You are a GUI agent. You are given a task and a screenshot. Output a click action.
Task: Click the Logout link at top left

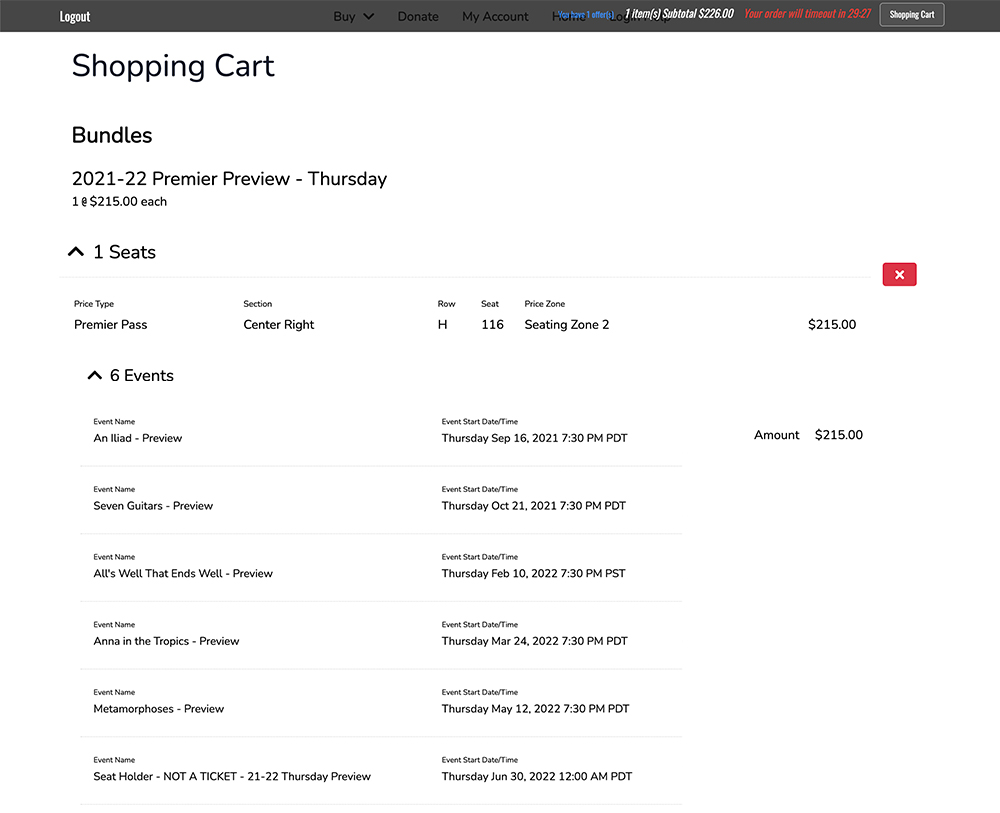(x=75, y=16)
